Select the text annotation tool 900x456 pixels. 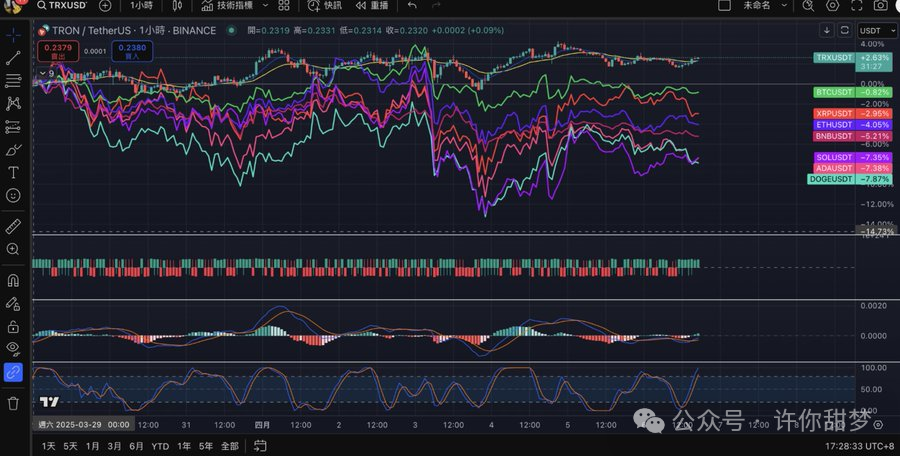point(13,172)
